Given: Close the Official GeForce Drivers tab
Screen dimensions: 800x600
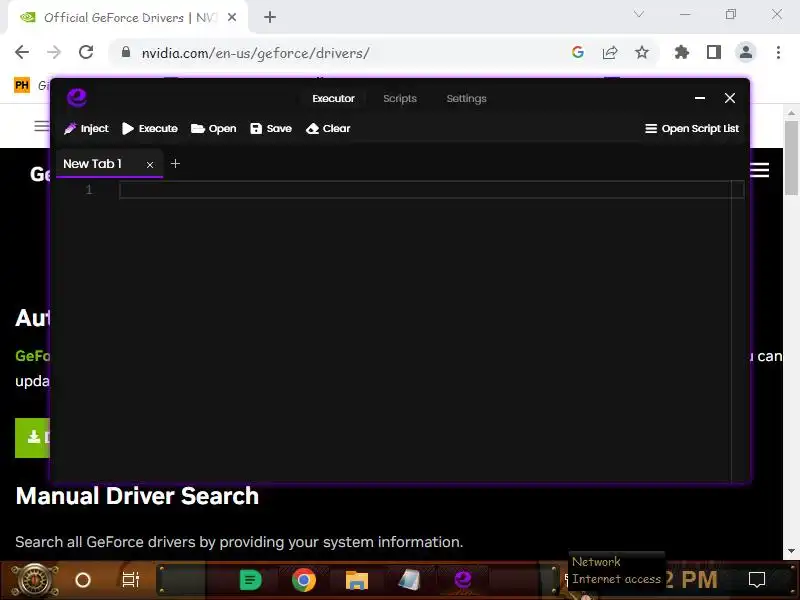Looking at the screenshot, I should tap(232, 17).
